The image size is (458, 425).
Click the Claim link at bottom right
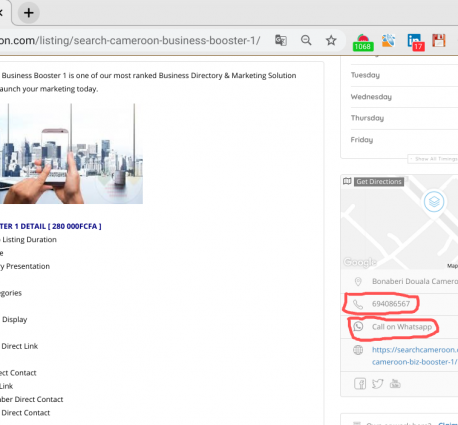[448, 423]
